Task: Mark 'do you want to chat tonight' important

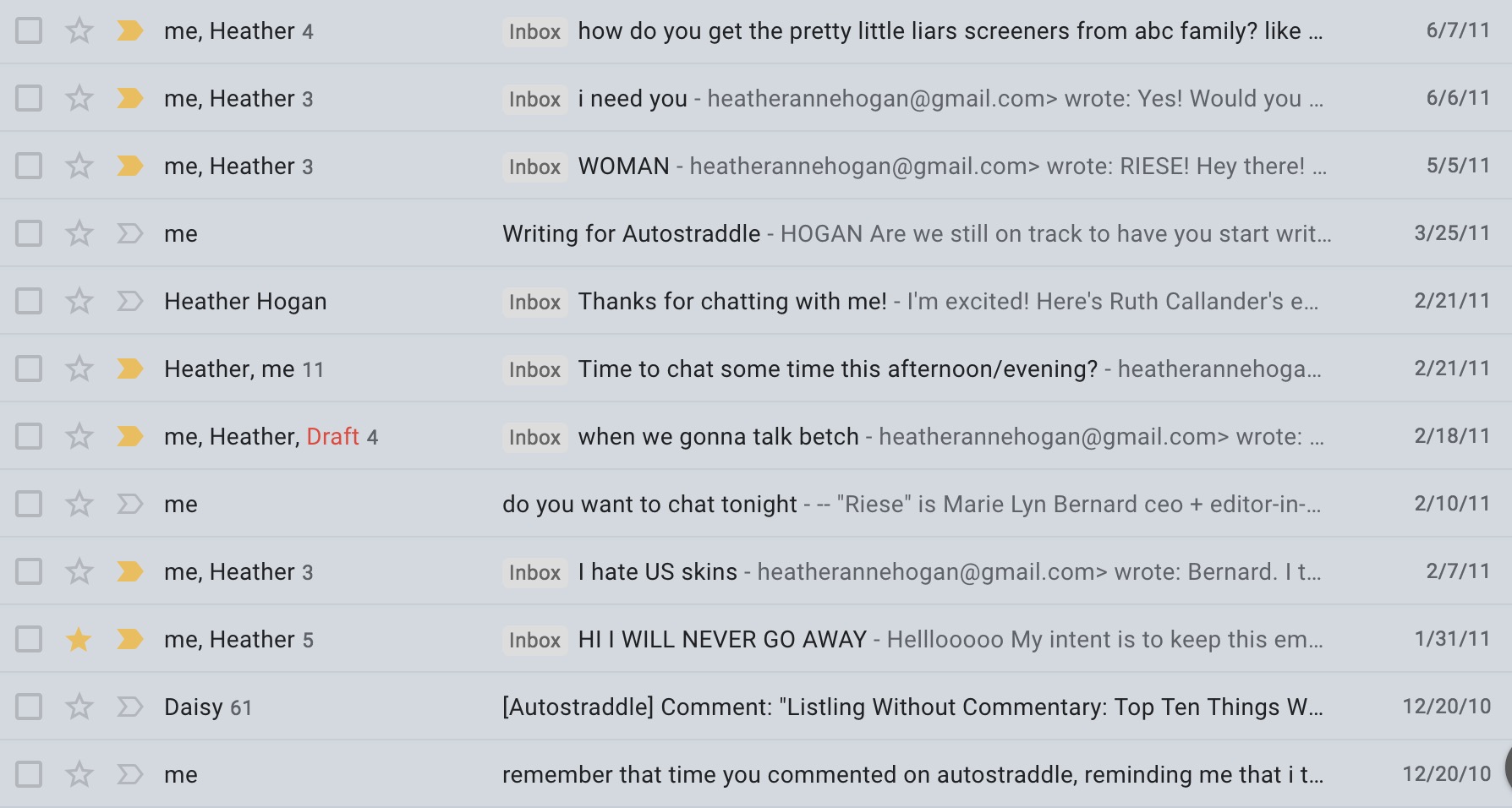Action: (x=129, y=504)
